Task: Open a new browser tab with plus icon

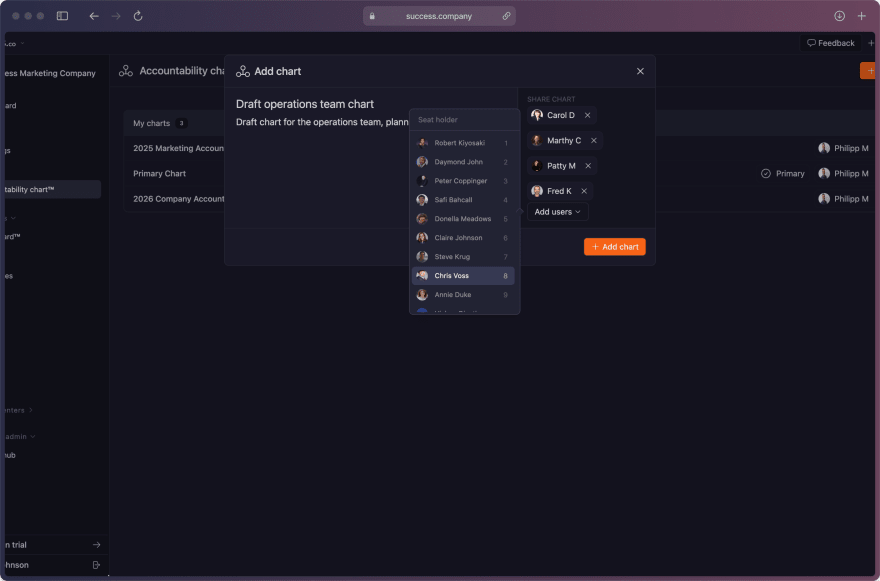Action: coord(861,16)
